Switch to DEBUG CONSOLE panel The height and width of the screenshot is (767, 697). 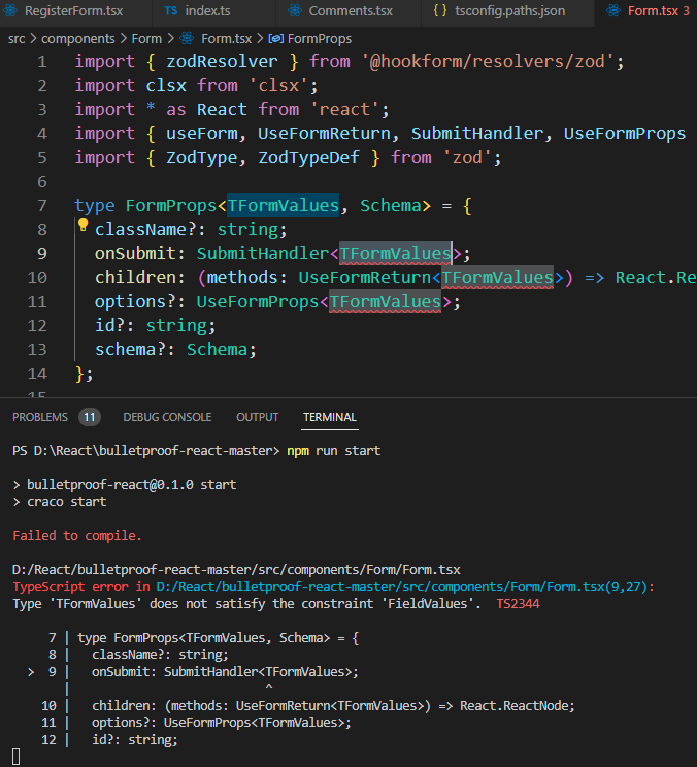[167, 417]
